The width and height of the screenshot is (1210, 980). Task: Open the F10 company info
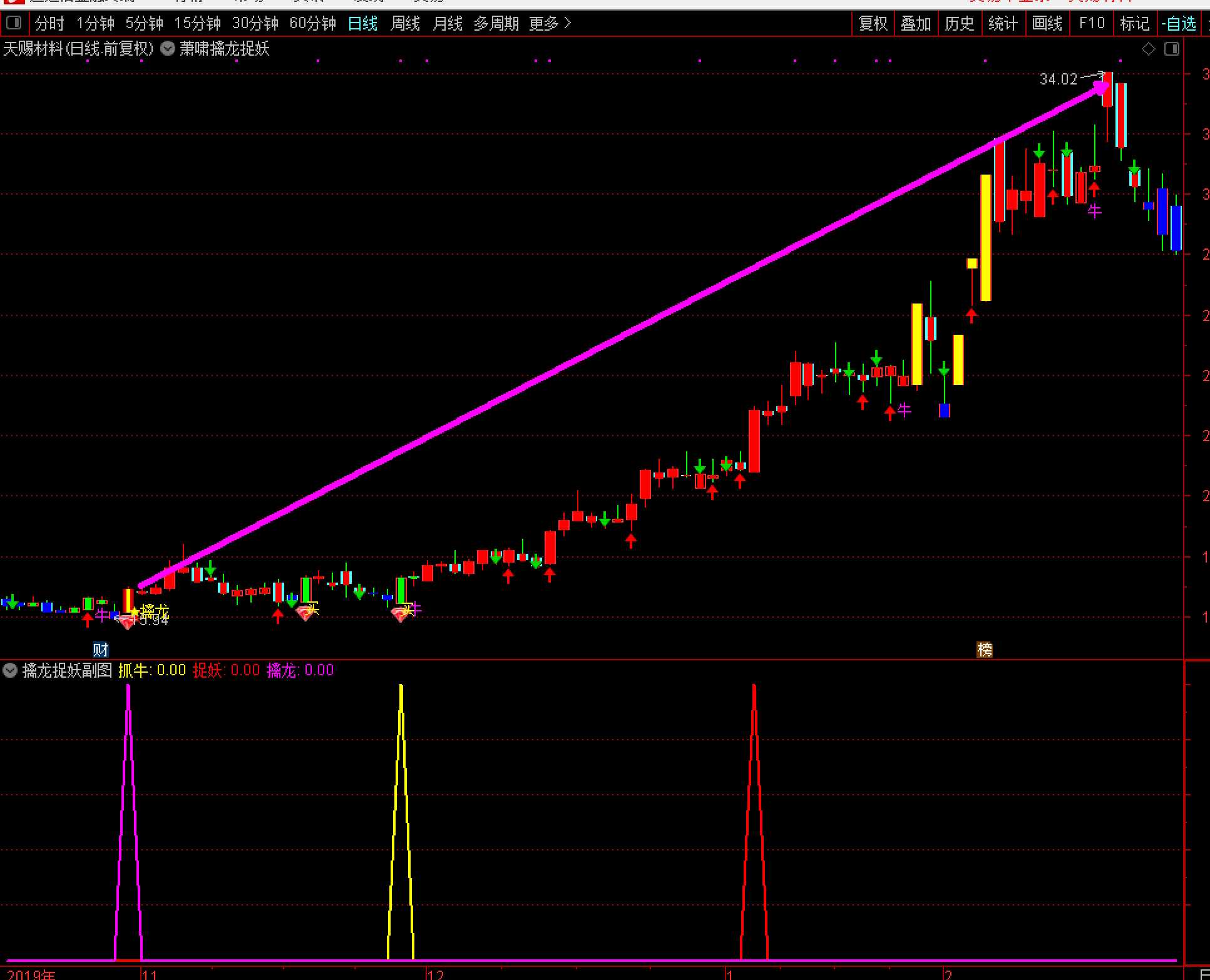tap(1092, 24)
